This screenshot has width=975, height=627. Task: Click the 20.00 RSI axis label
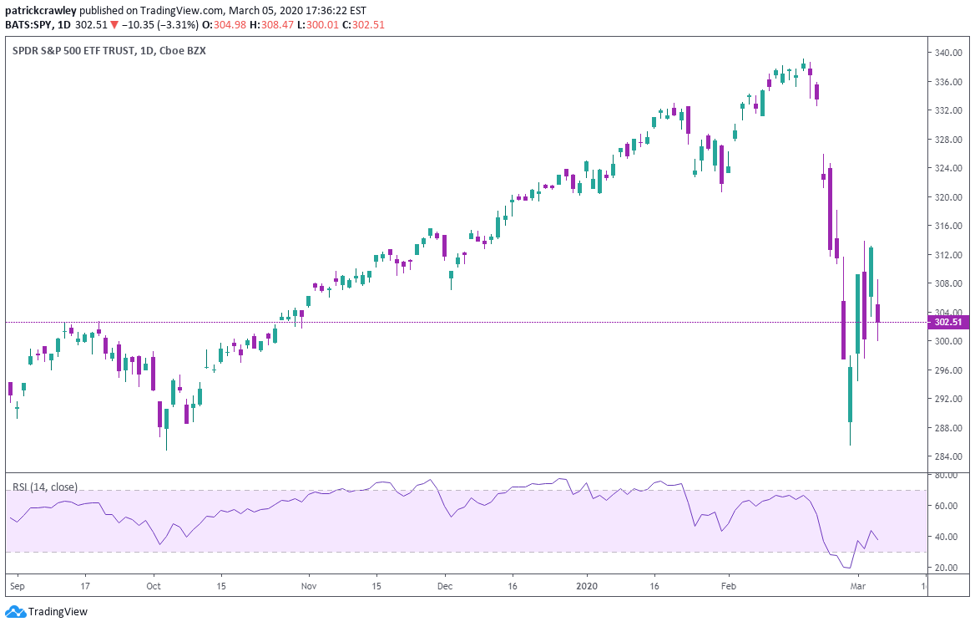coord(946,567)
